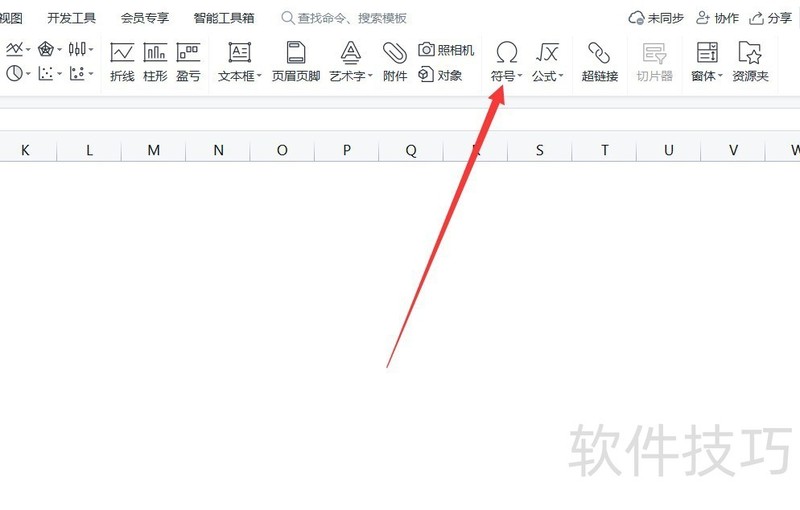This screenshot has width=800, height=510.
Task: Expand the symbol (符号) dropdown arrow
Action: pyautogui.click(x=520, y=76)
